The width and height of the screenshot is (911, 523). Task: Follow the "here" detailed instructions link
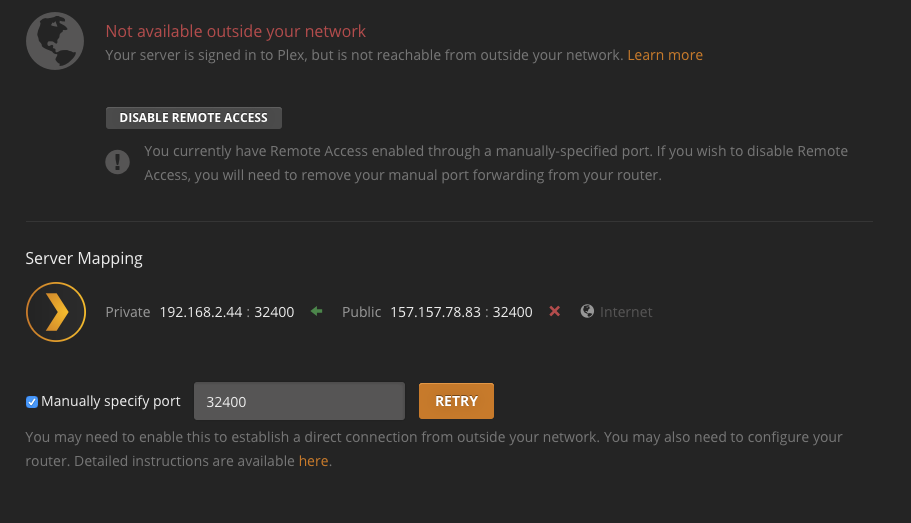pos(313,461)
